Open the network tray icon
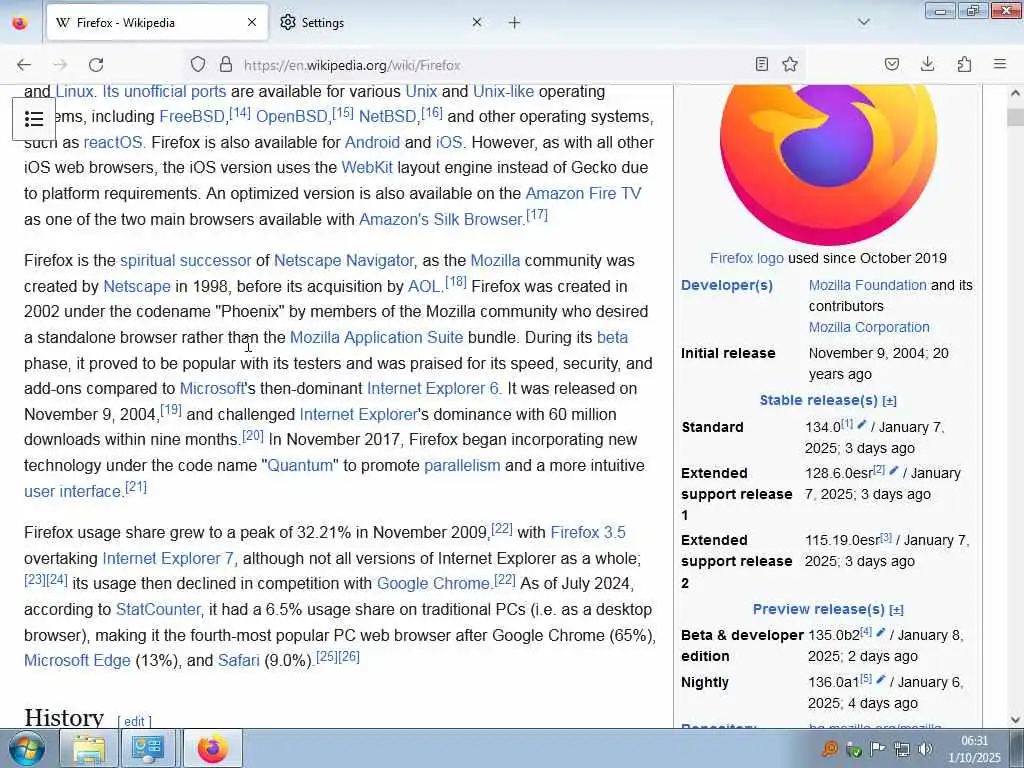Viewport: 1024px width, 768px height. tap(902, 749)
